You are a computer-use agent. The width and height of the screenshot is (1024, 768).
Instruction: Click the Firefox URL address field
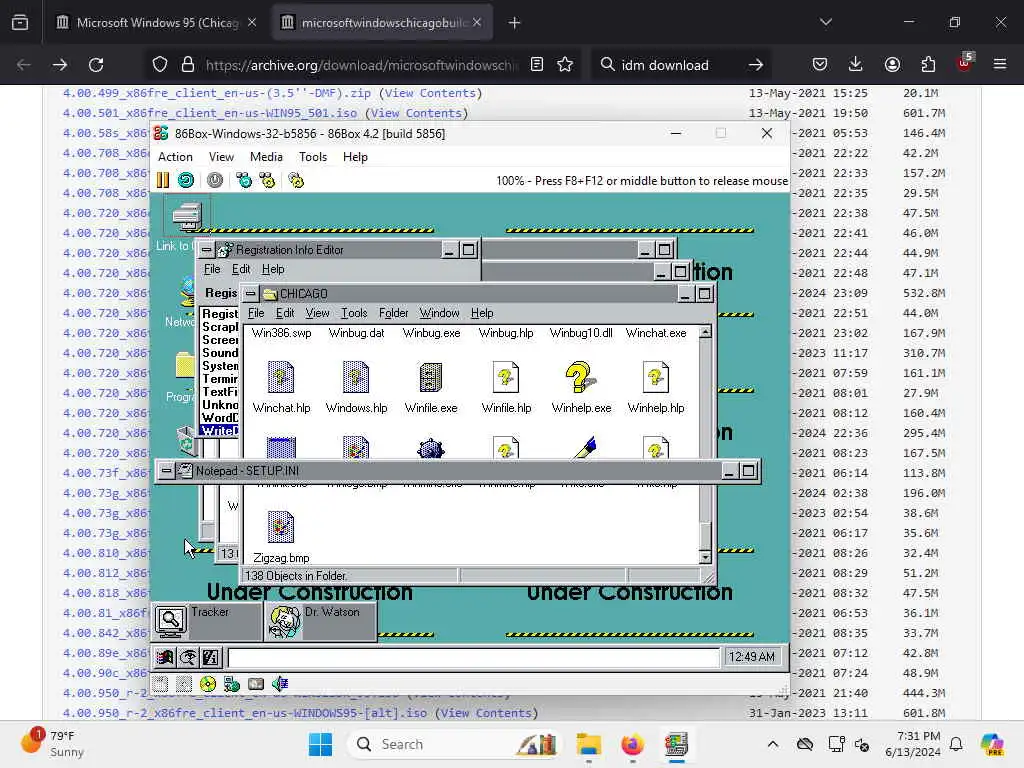[362, 65]
